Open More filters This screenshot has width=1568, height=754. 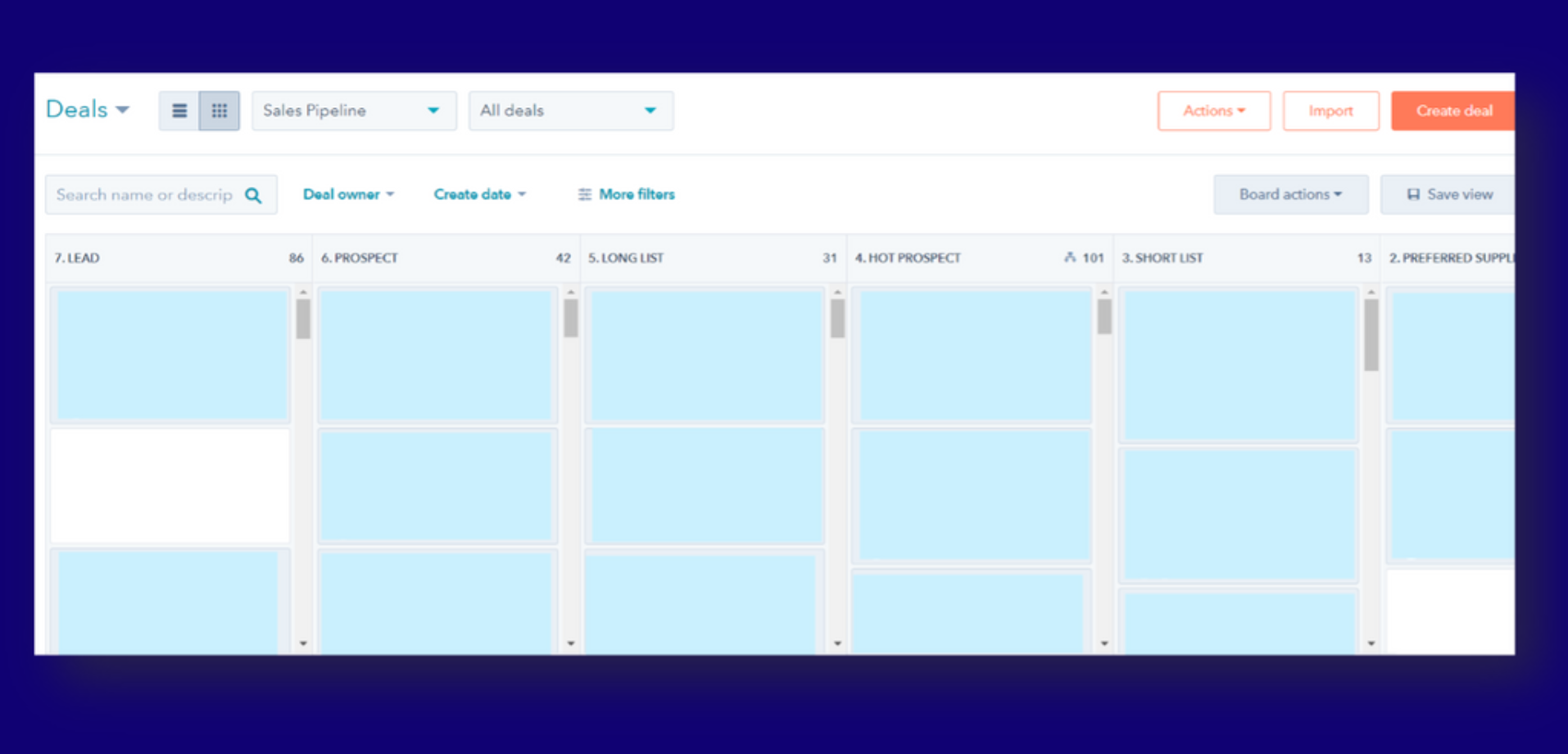627,194
